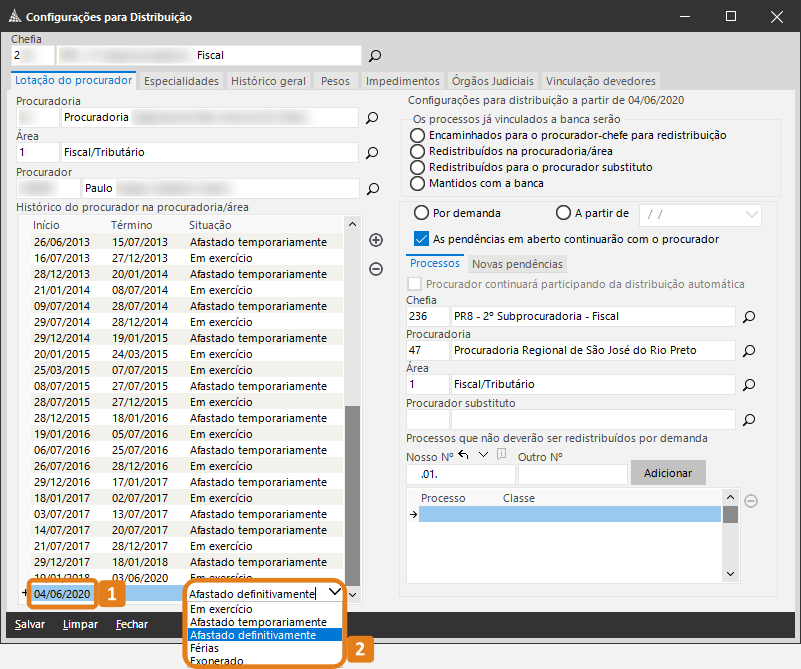Open the Procurador substituto search icon

point(748,419)
